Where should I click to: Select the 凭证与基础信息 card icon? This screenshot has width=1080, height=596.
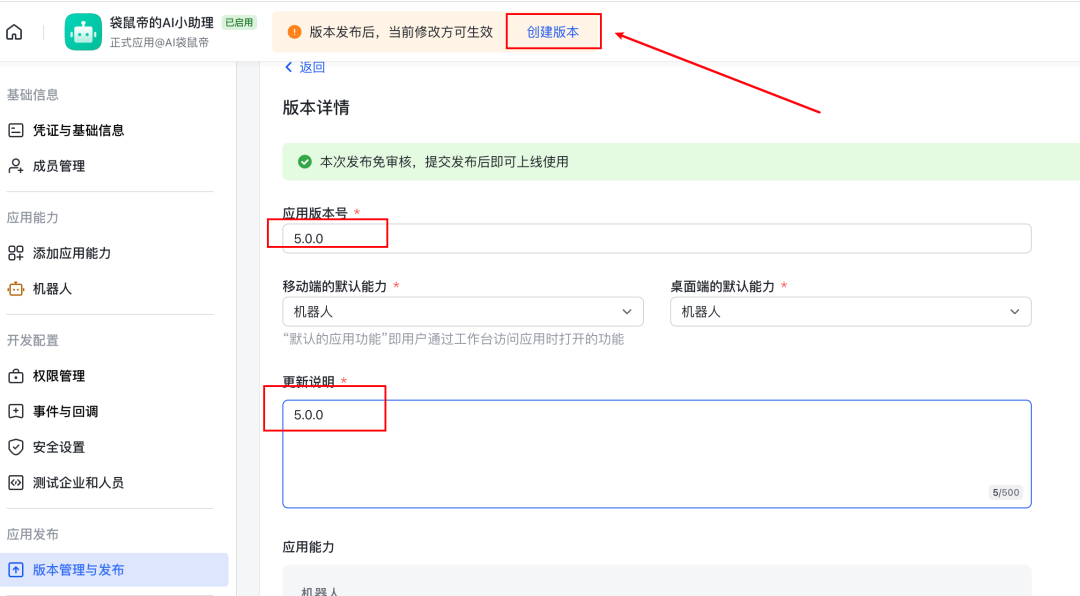click(14, 129)
